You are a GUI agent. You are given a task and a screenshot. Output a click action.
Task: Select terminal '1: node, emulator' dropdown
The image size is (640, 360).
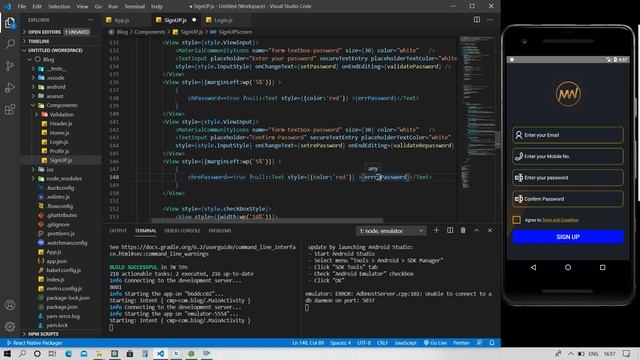click(x=391, y=231)
